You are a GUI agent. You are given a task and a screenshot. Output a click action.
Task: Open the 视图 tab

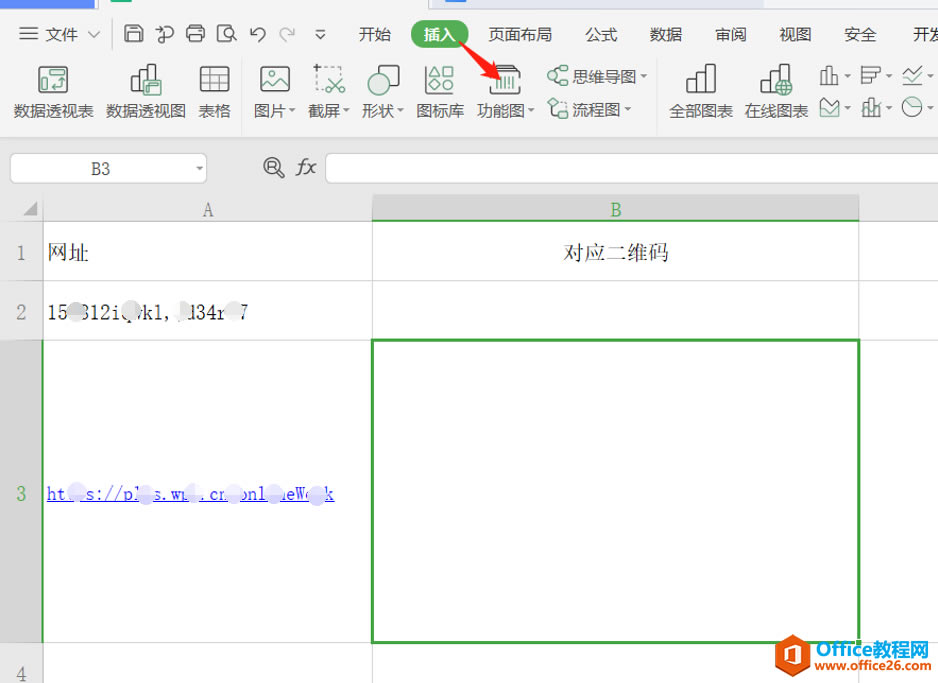coord(795,35)
